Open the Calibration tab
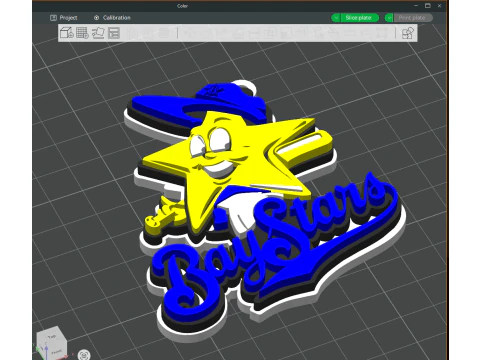The height and width of the screenshot is (360, 480). coord(112,18)
